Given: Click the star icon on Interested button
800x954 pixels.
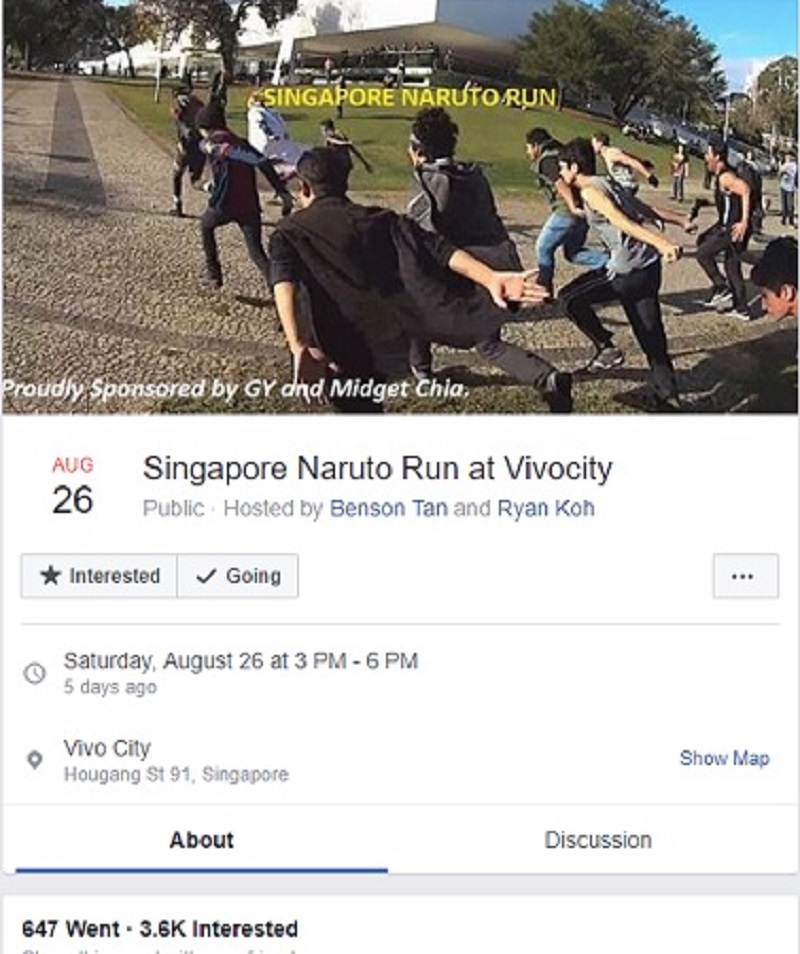Looking at the screenshot, I should tap(50, 576).
